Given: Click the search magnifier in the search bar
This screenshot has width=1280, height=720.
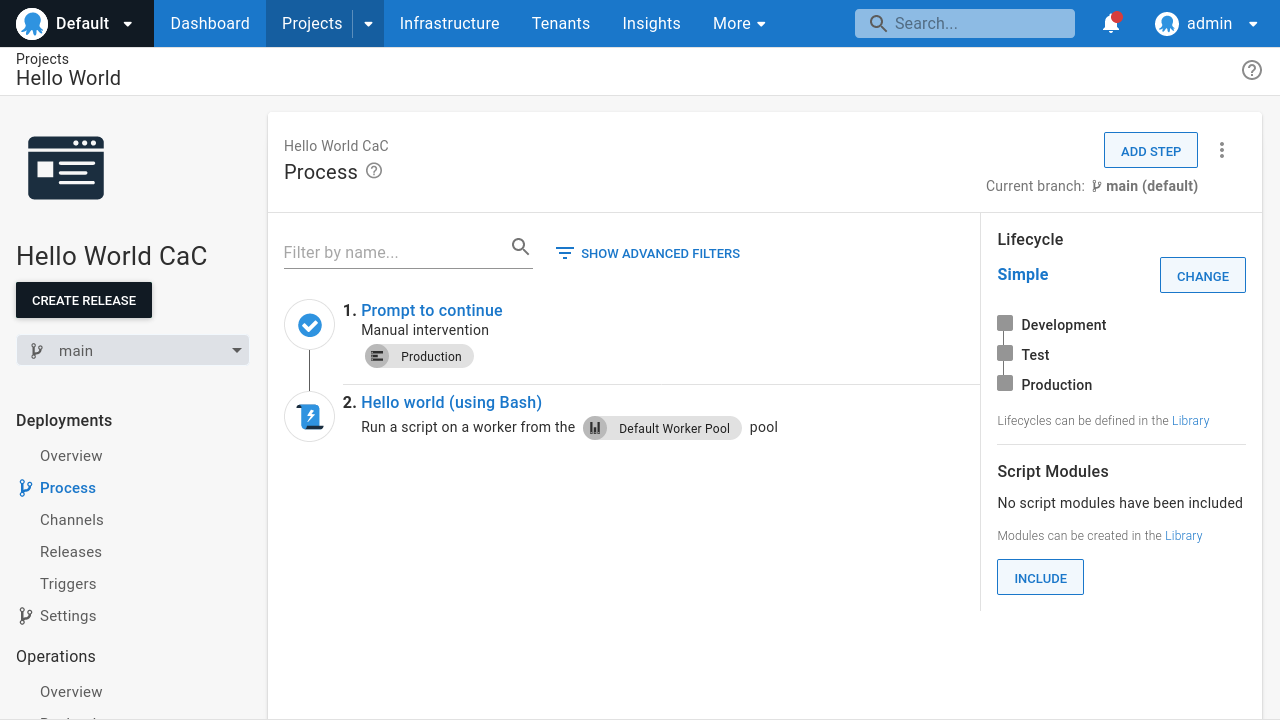Looking at the screenshot, I should pyautogui.click(x=878, y=23).
